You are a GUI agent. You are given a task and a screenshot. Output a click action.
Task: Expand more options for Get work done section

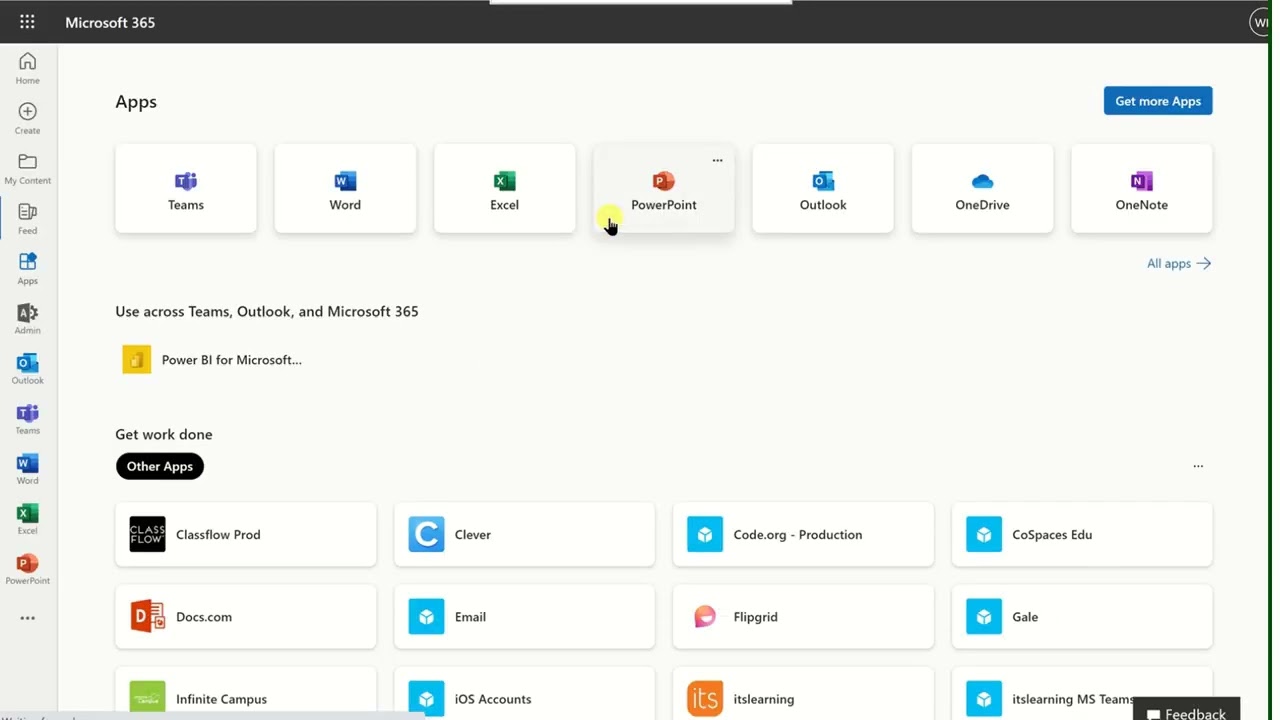[x=1198, y=466]
